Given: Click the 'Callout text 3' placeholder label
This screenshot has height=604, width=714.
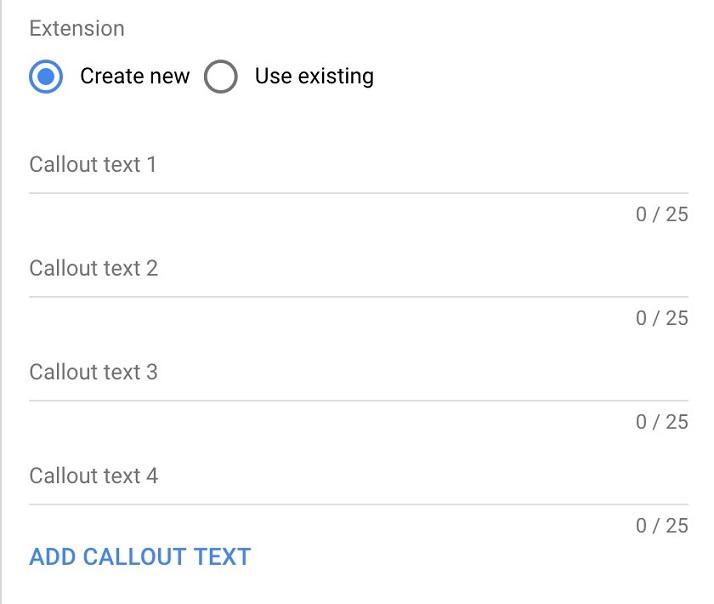Looking at the screenshot, I should (x=93, y=372).
